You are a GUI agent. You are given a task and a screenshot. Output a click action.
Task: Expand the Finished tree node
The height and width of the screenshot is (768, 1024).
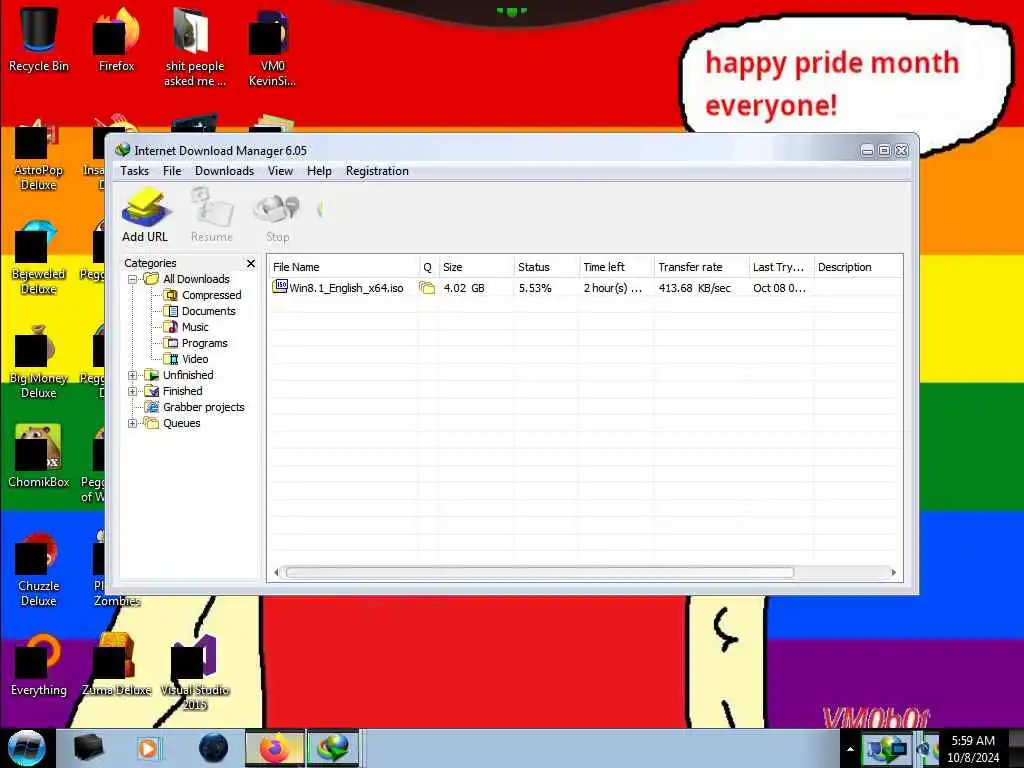(x=133, y=391)
